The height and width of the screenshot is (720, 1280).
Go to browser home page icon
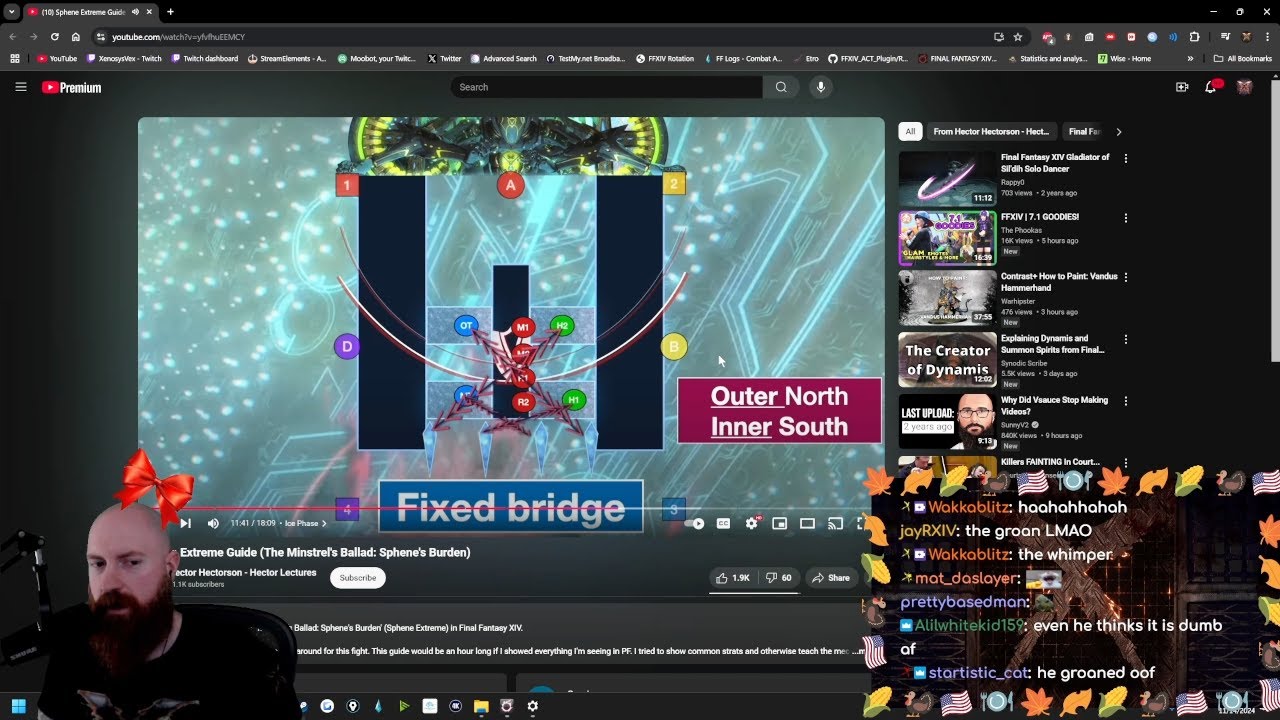[75, 37]
